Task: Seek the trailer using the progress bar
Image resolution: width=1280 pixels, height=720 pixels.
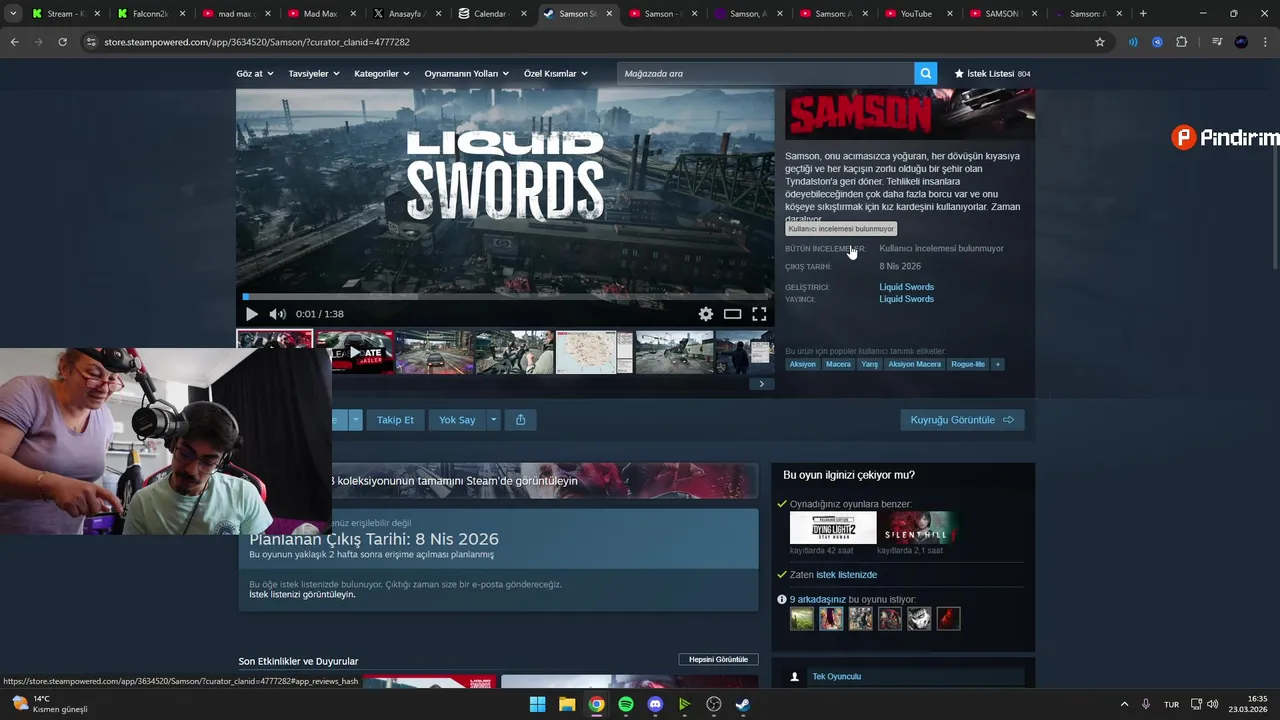Action: click(x=505, y=296)
